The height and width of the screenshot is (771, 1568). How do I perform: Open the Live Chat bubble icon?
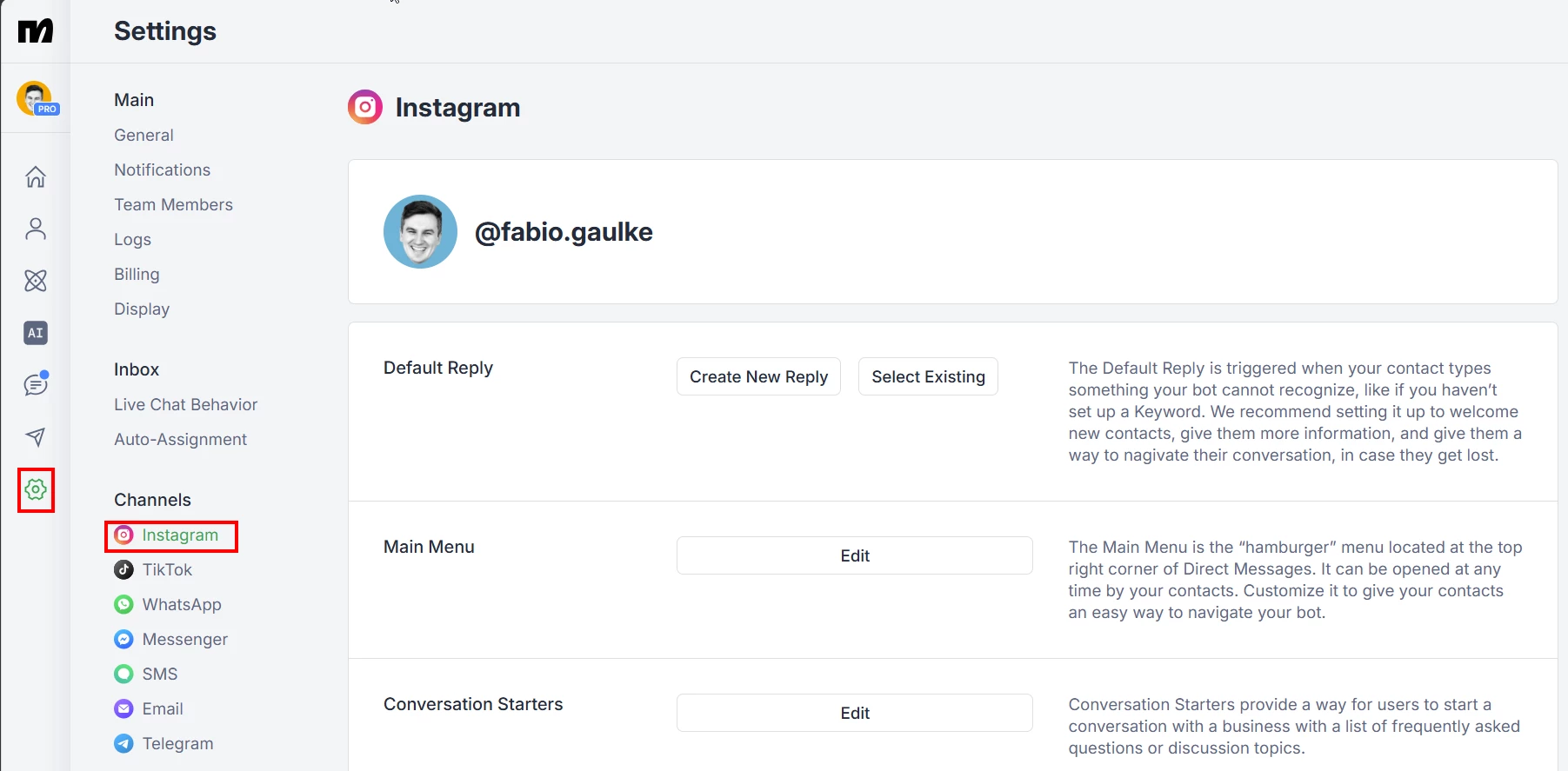point(36,384)
